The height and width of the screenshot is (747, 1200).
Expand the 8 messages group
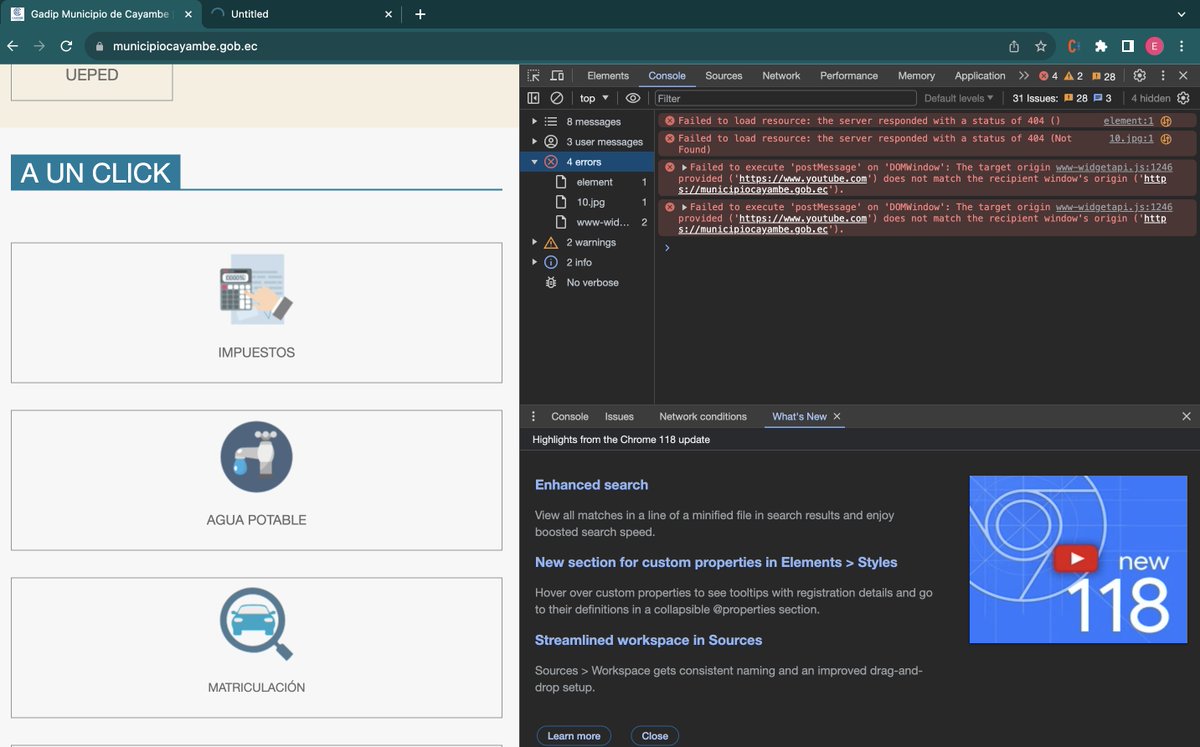(535, 121)
